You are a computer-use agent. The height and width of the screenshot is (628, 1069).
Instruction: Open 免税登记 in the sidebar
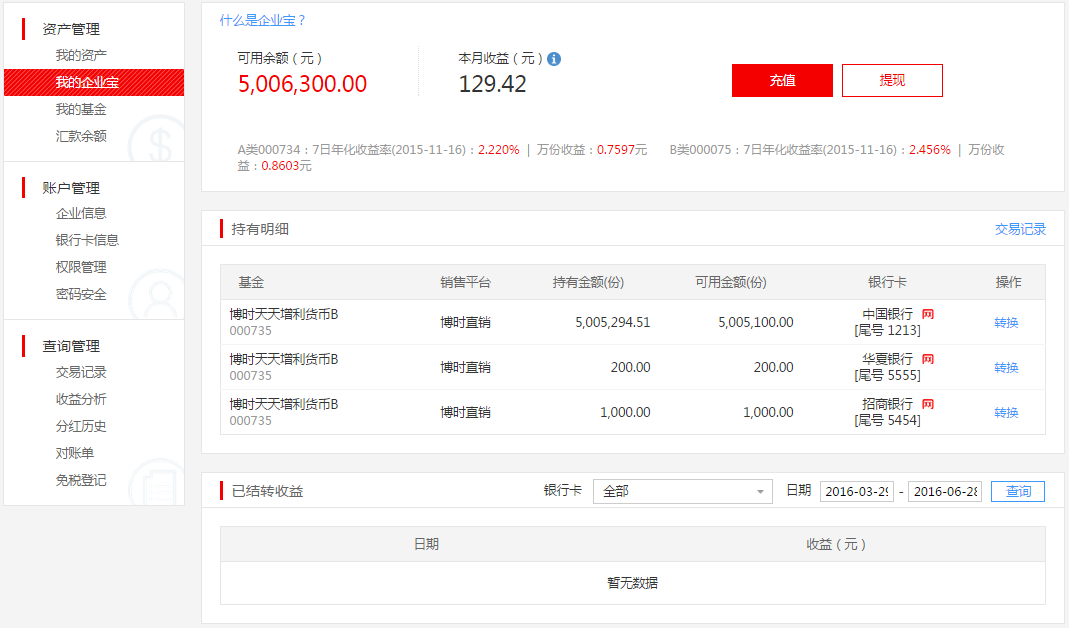81,480
